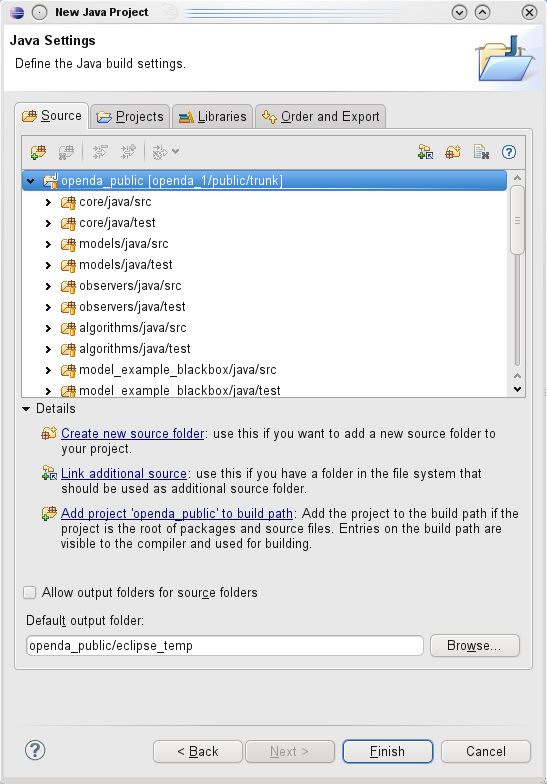
Task: Expand the algorithms/java/src node
Action: (48, 328)
